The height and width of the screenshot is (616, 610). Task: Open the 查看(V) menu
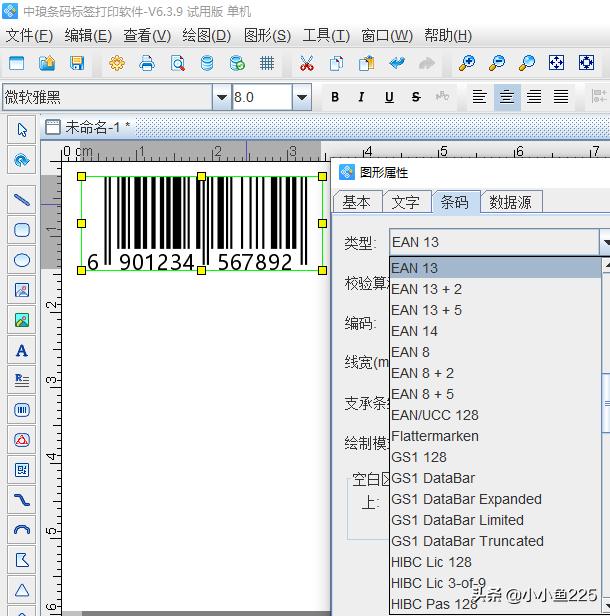(x=147, y=36)
